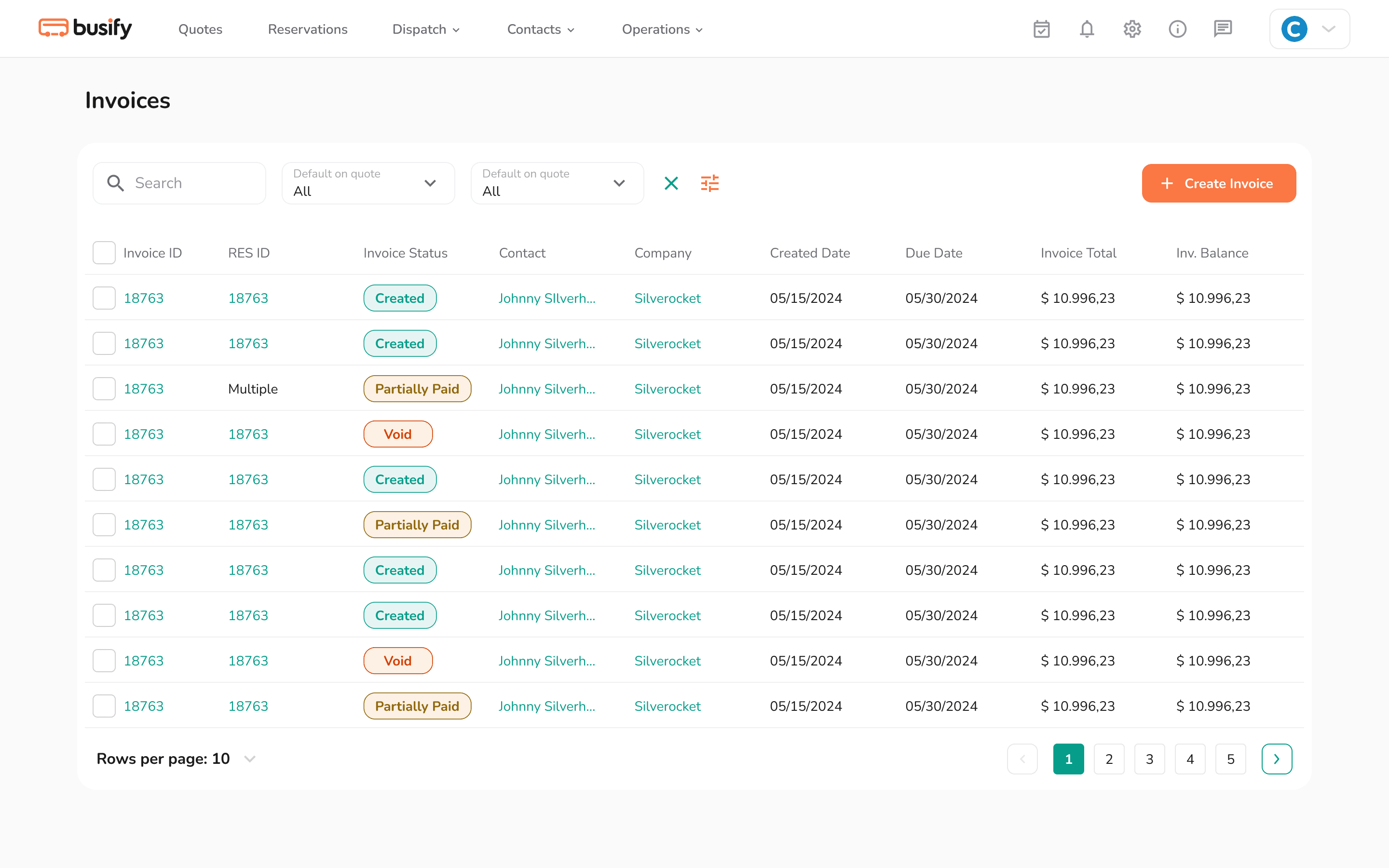
Task: Check the first row's checkbox
Action: 104,298
